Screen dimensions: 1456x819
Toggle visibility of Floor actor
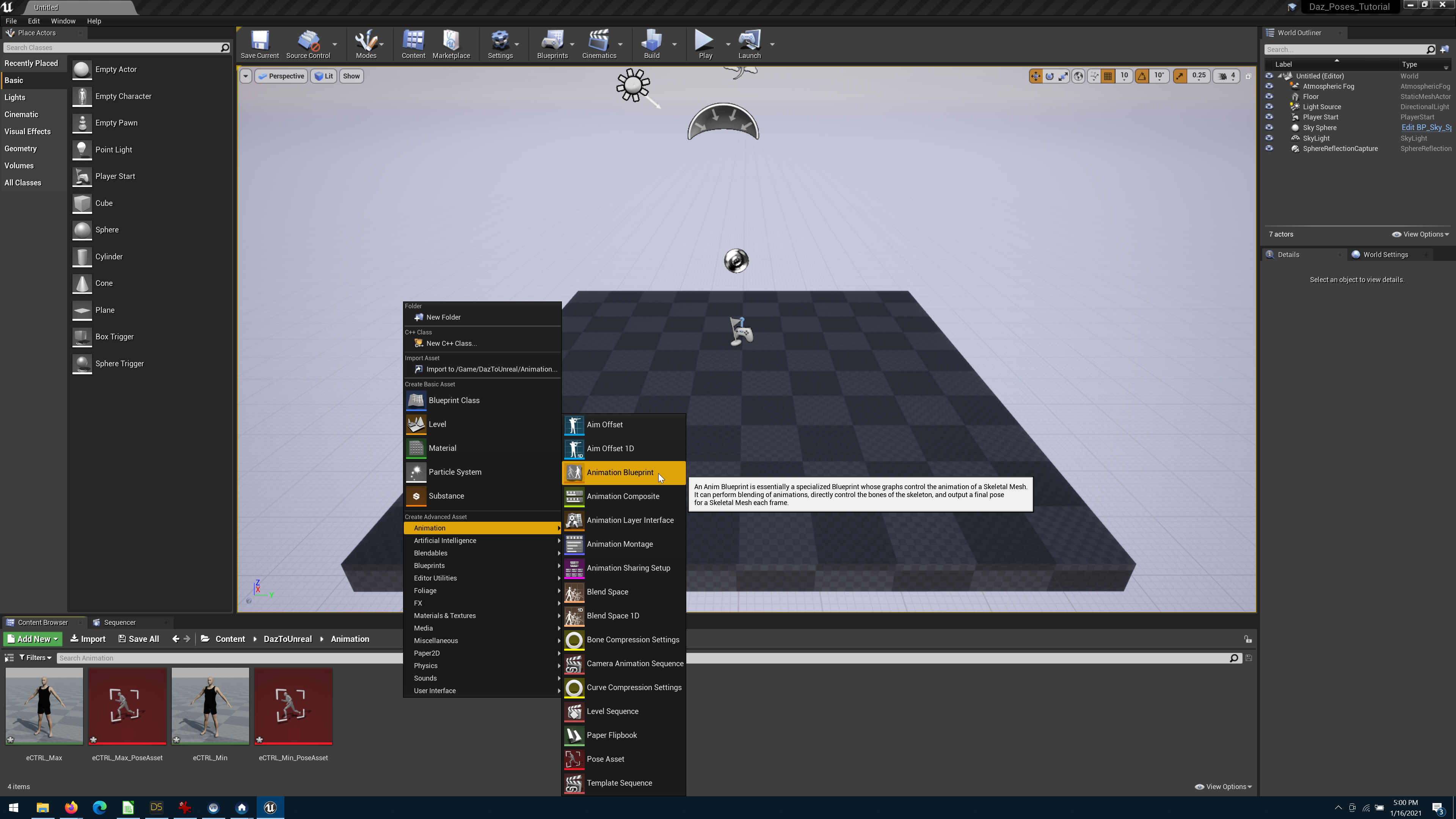click(x=1269, y=96)
